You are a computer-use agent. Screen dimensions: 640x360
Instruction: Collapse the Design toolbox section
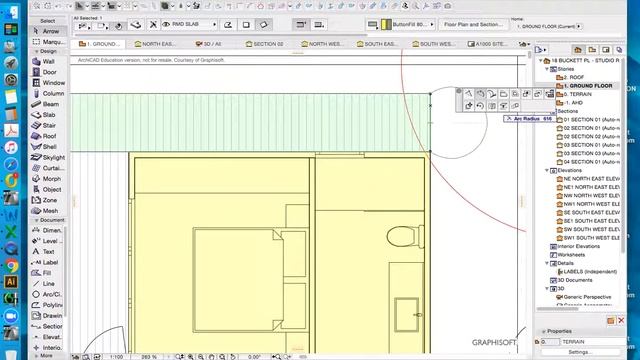(36, 51)
